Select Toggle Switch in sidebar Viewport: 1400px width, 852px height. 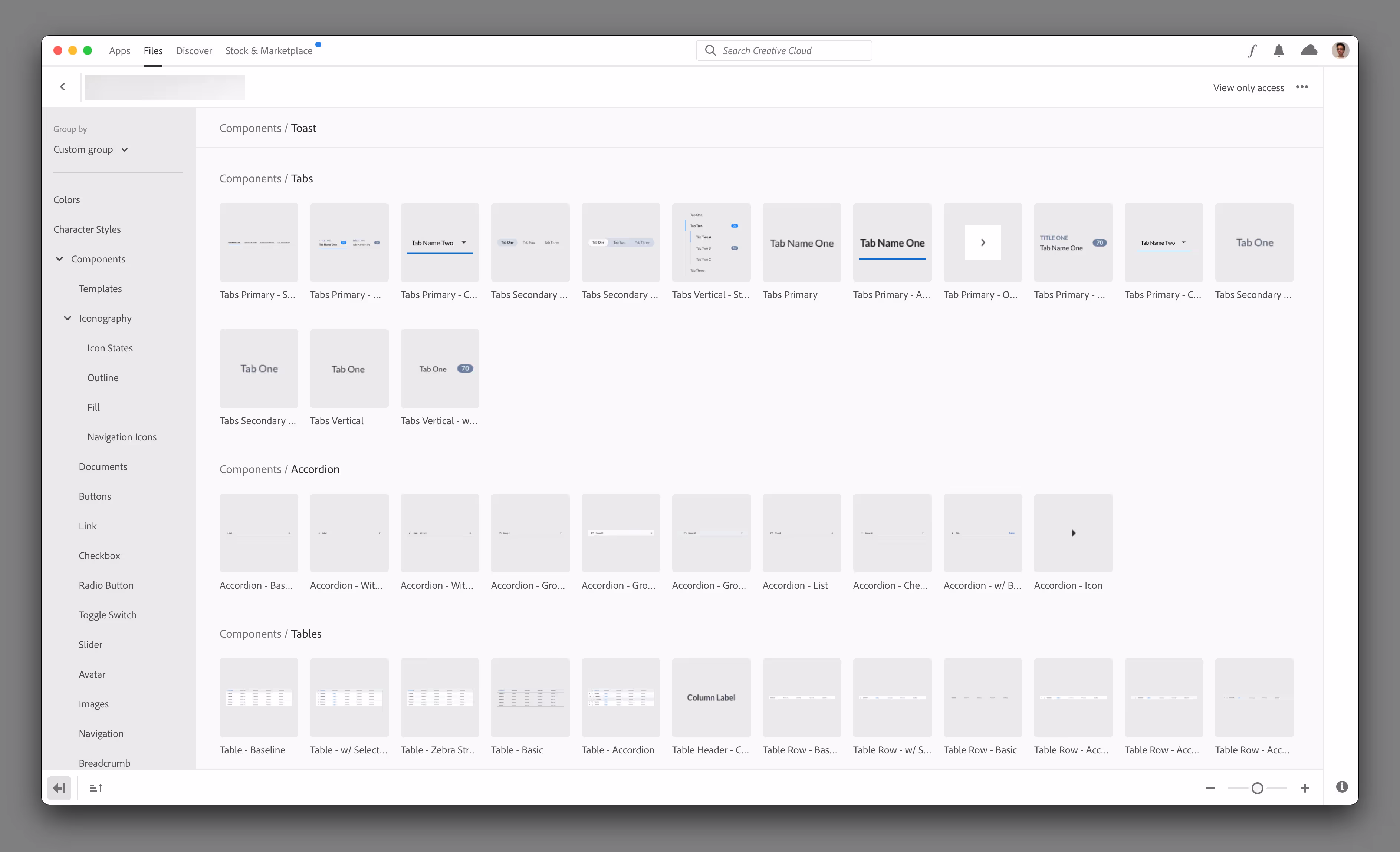107,615
